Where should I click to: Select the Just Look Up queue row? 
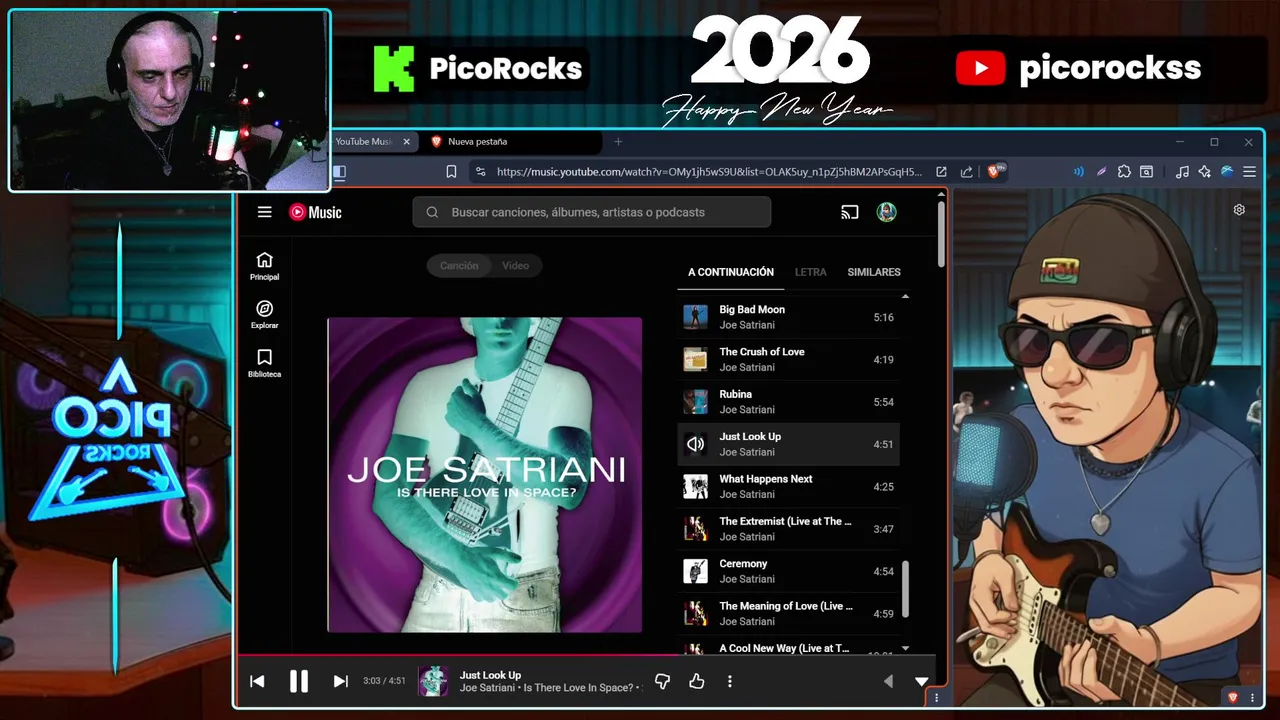[788, 444]
